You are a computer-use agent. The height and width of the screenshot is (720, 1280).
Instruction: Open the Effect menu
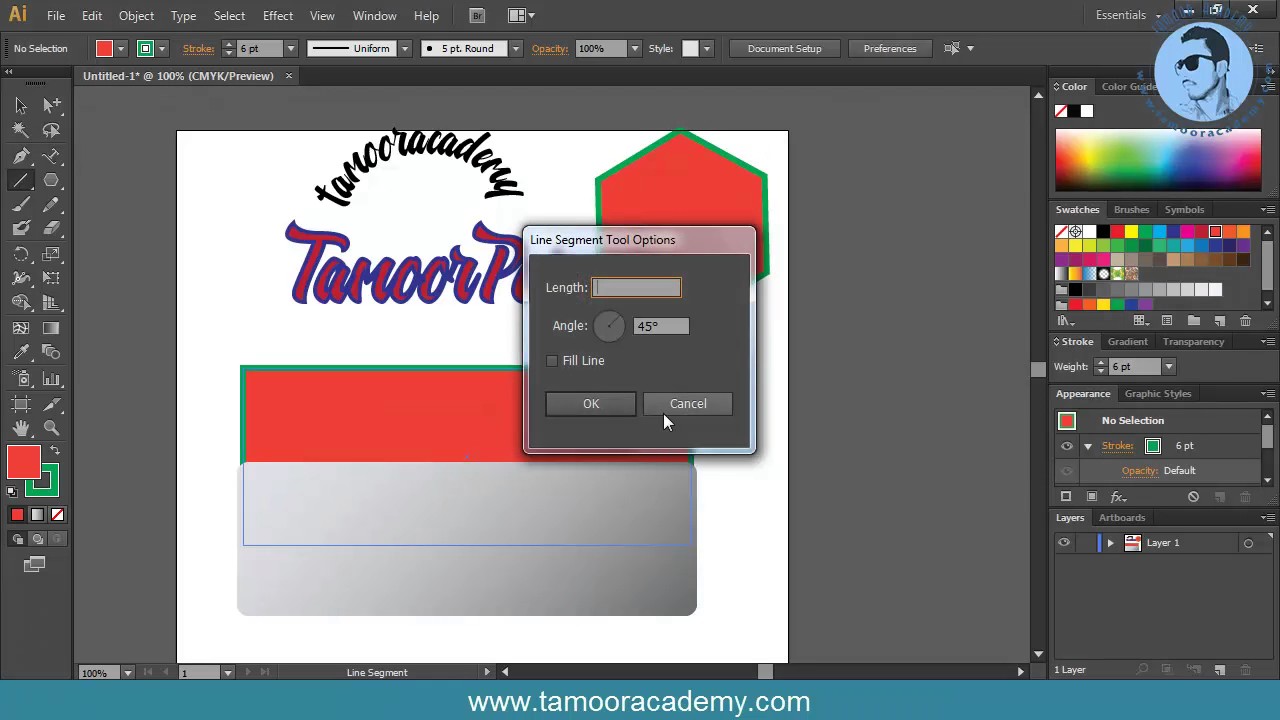pos(278,16)
